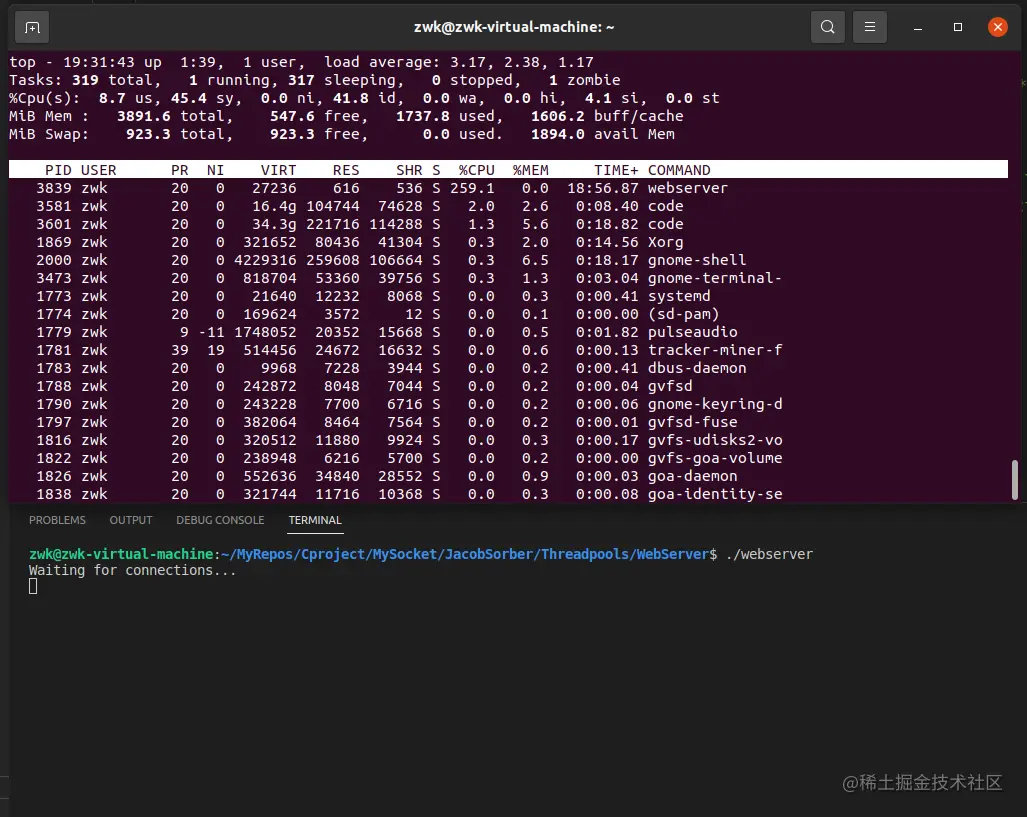The height and width of the screenshot is (817, 1027).
Task: Click the 259.1 CPU usage value
Action: pyautogui.click(x=472, y=189)
